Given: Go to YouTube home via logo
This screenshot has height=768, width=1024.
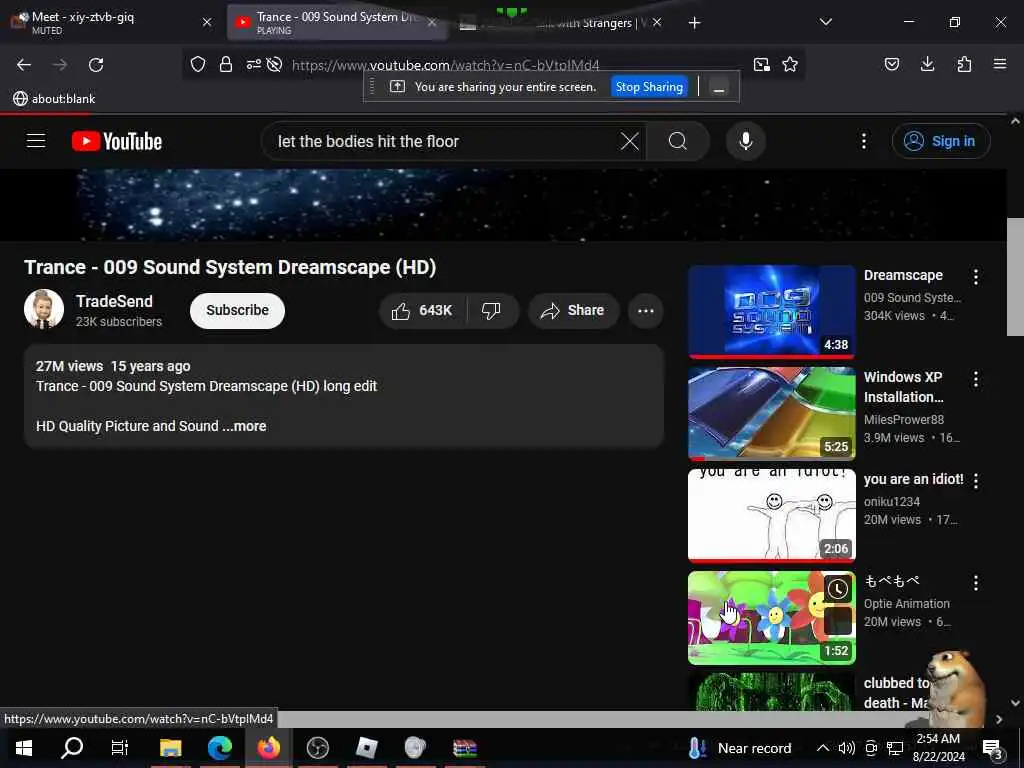Looking at the screenshot, I should pos(117,141).
